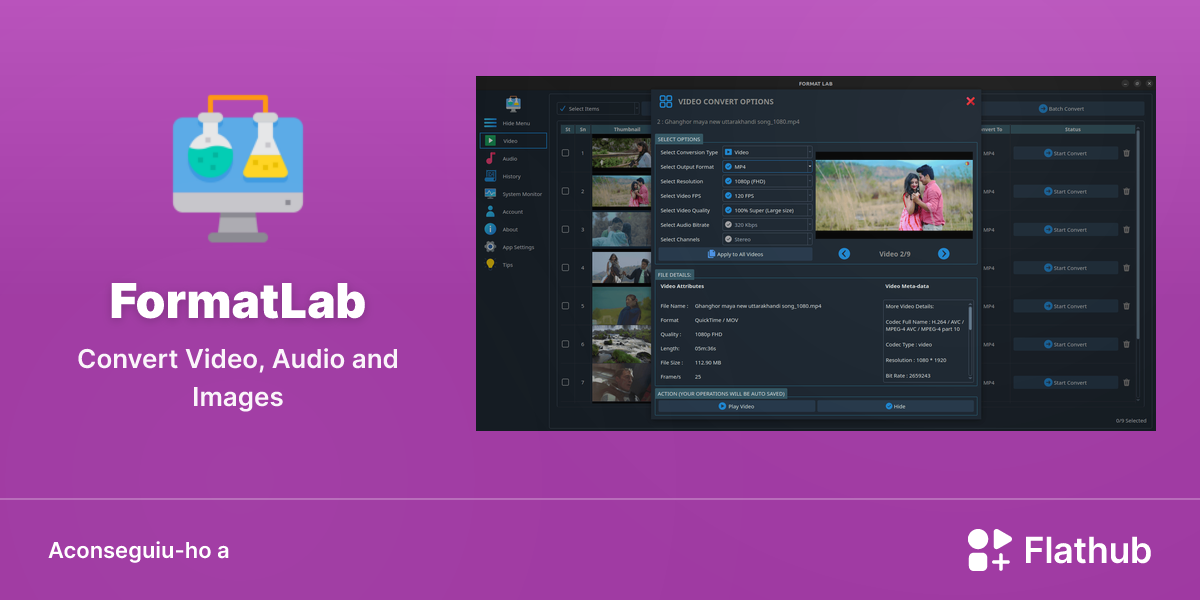Open the Video section in sidebar

513,141
